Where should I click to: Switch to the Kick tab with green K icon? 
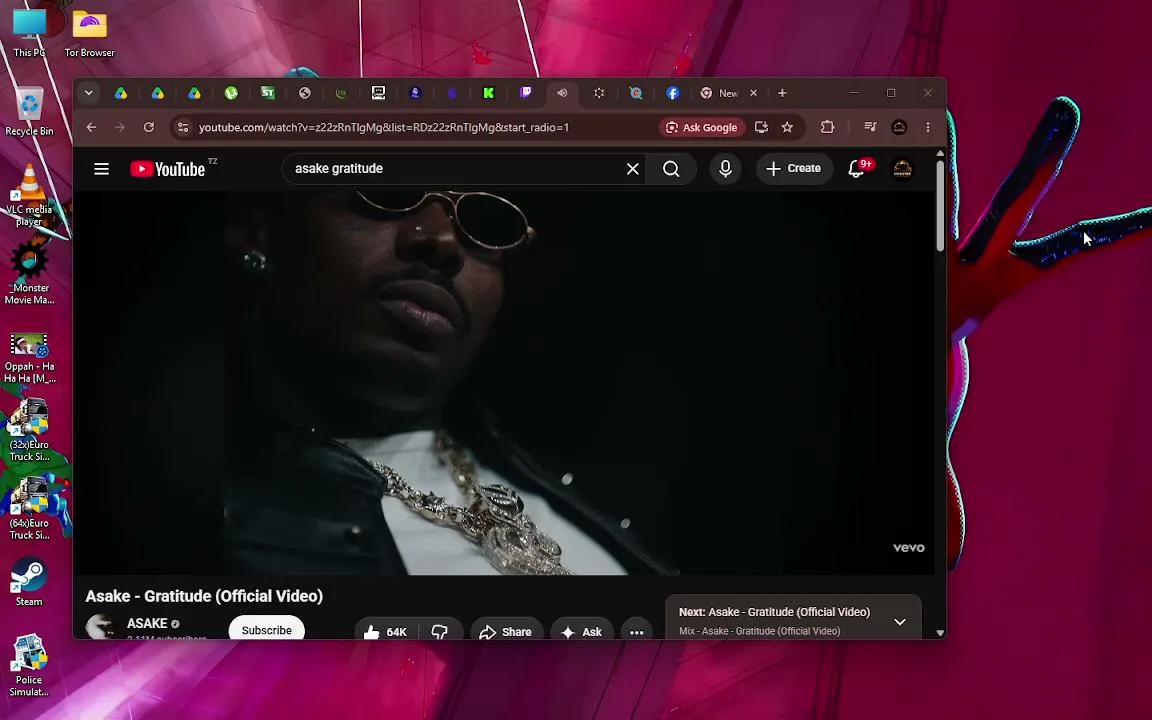(x=489, y=93)
